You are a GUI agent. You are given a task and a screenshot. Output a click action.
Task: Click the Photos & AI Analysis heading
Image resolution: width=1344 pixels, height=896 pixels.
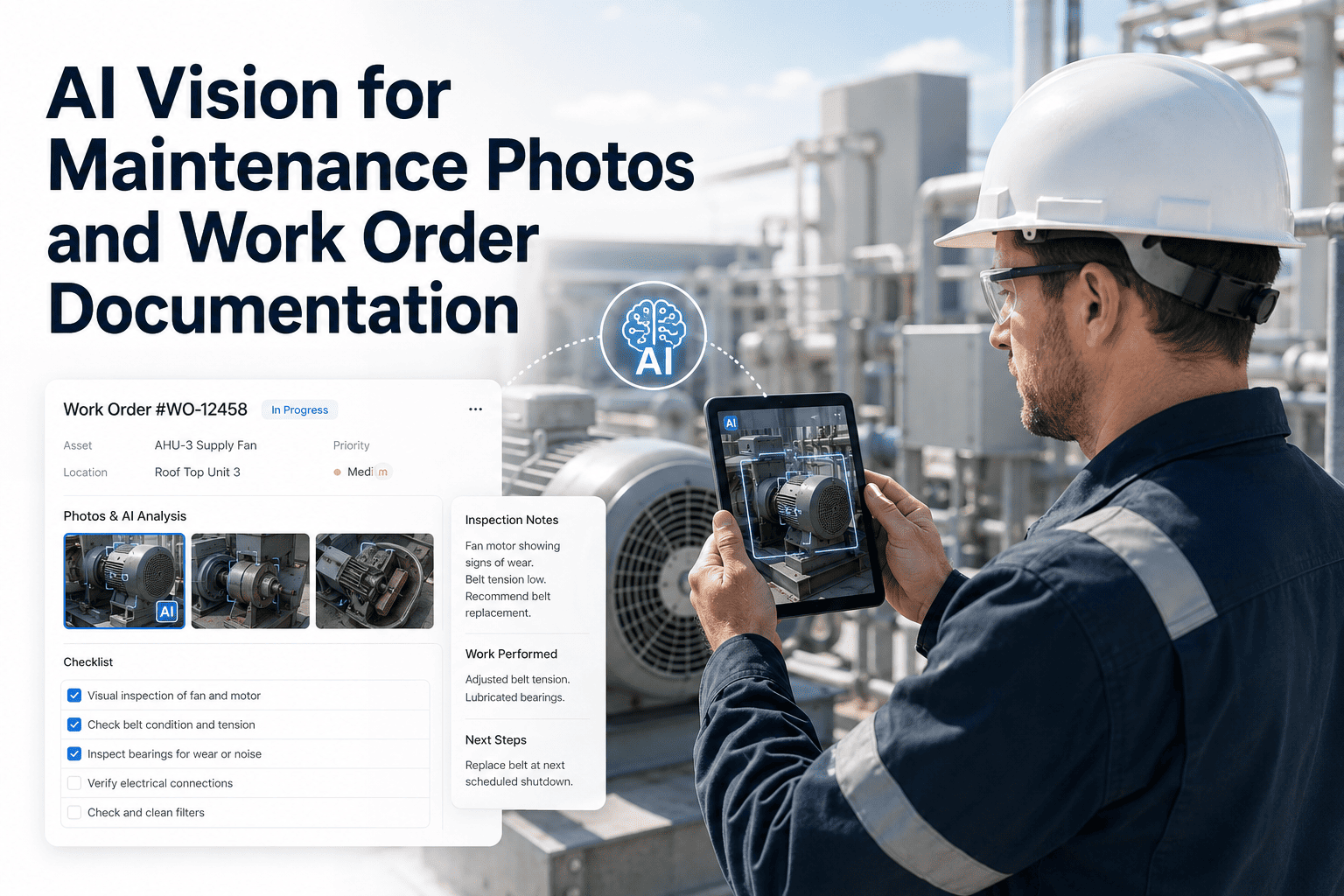(125, 516)
